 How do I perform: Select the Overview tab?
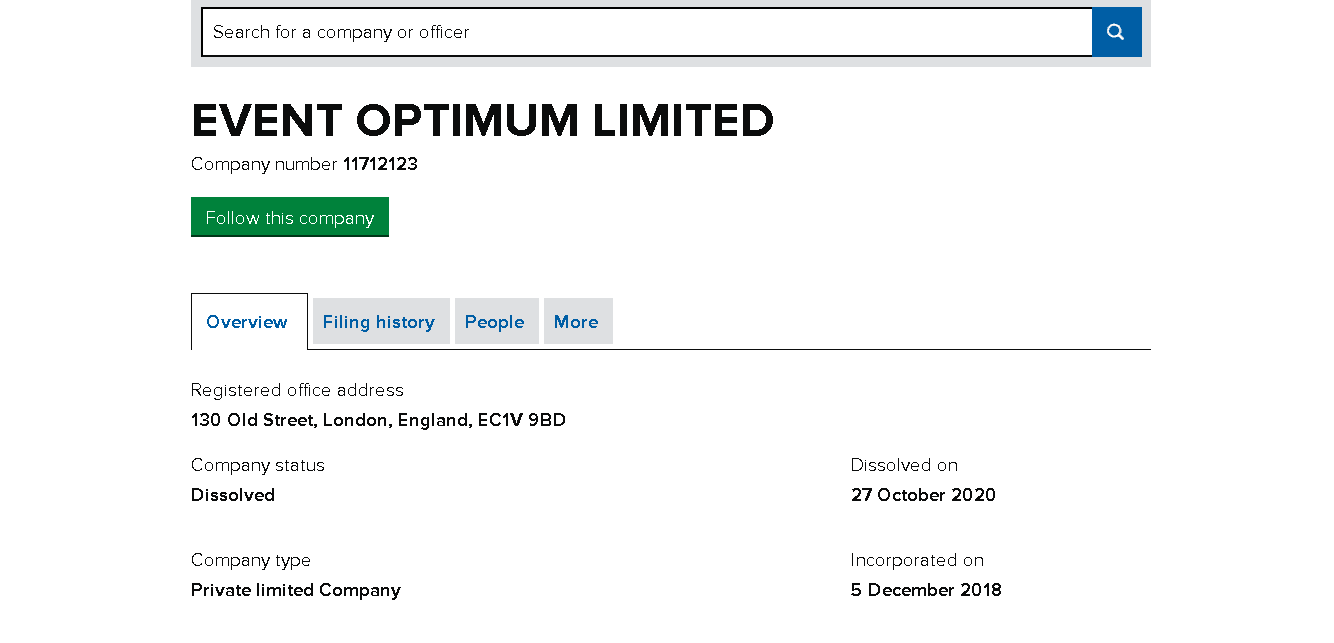tap(247, 322)
